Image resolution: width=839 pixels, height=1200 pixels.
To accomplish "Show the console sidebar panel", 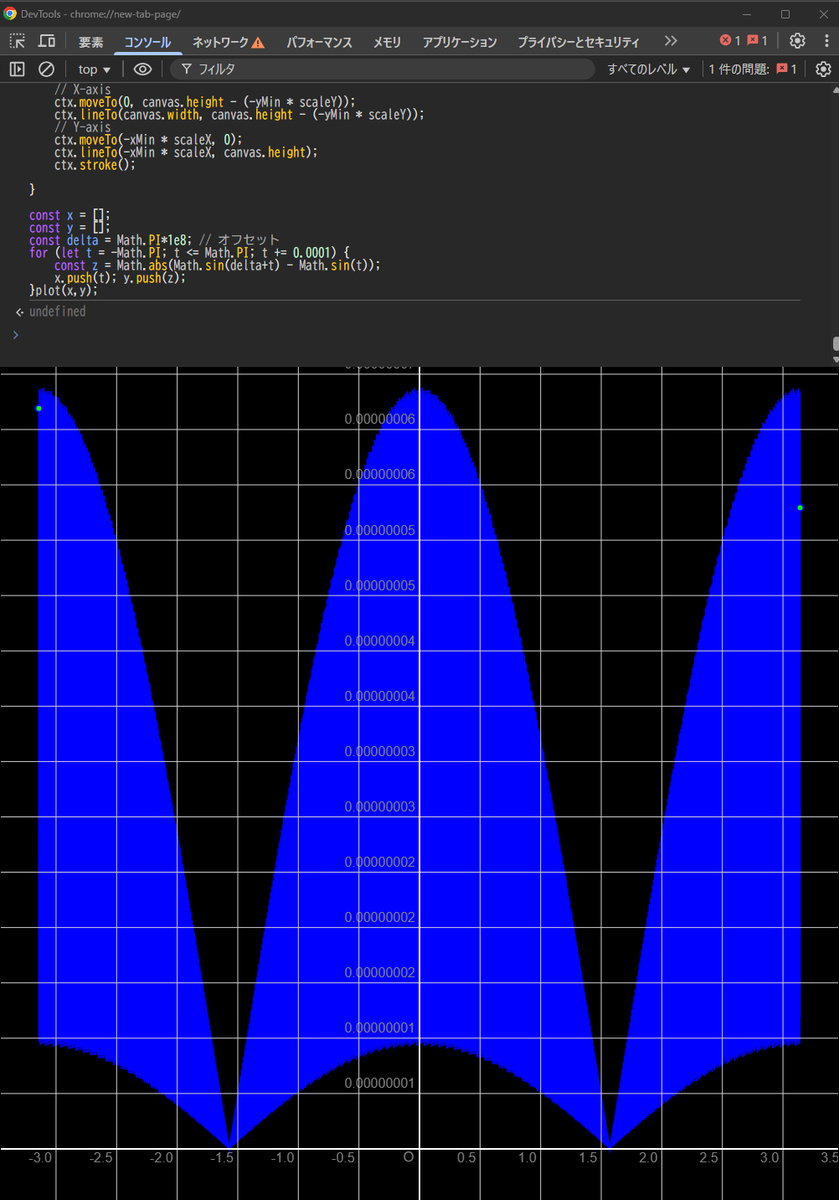I will coord(17,69).
